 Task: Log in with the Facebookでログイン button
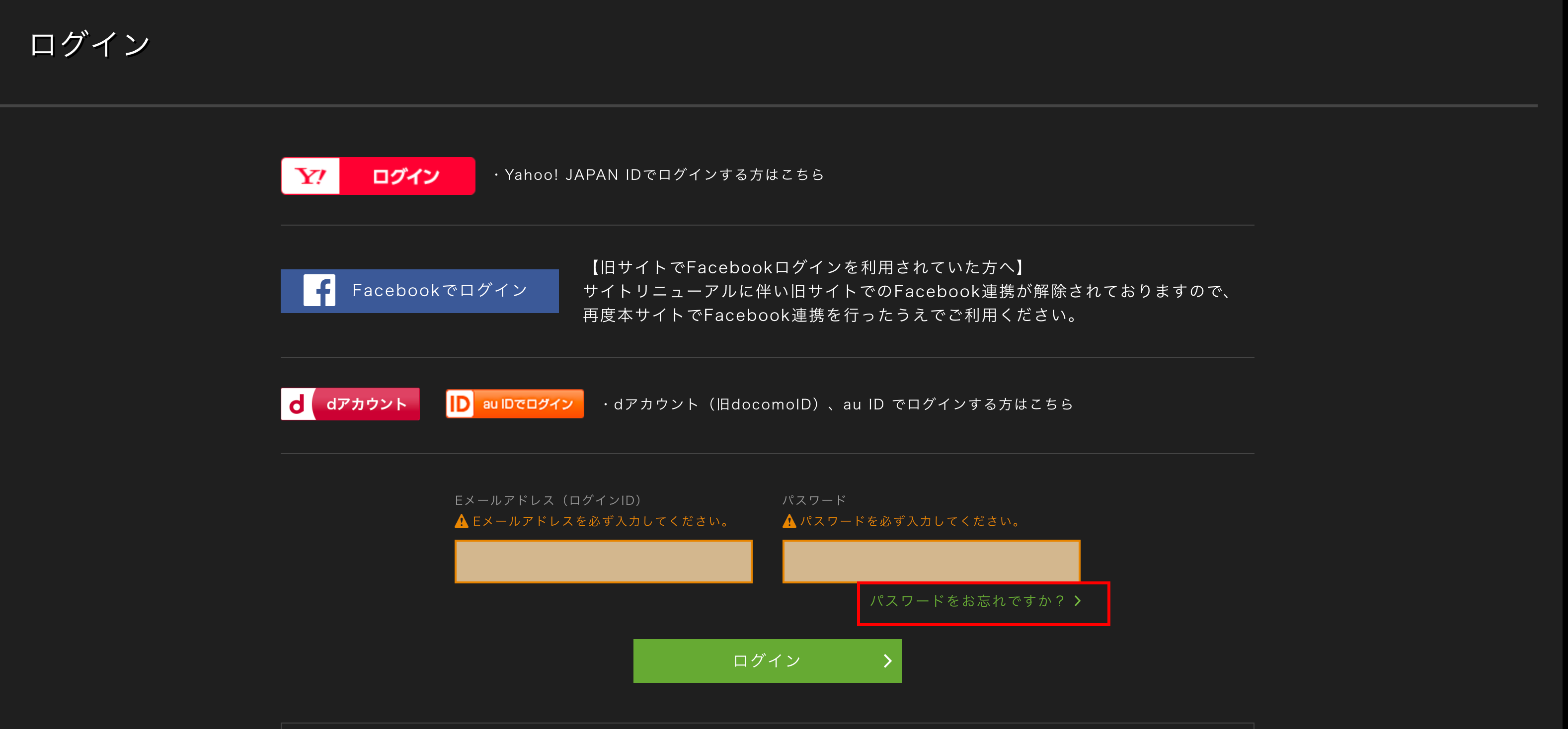pyautogui.click(x=419, y=291)
